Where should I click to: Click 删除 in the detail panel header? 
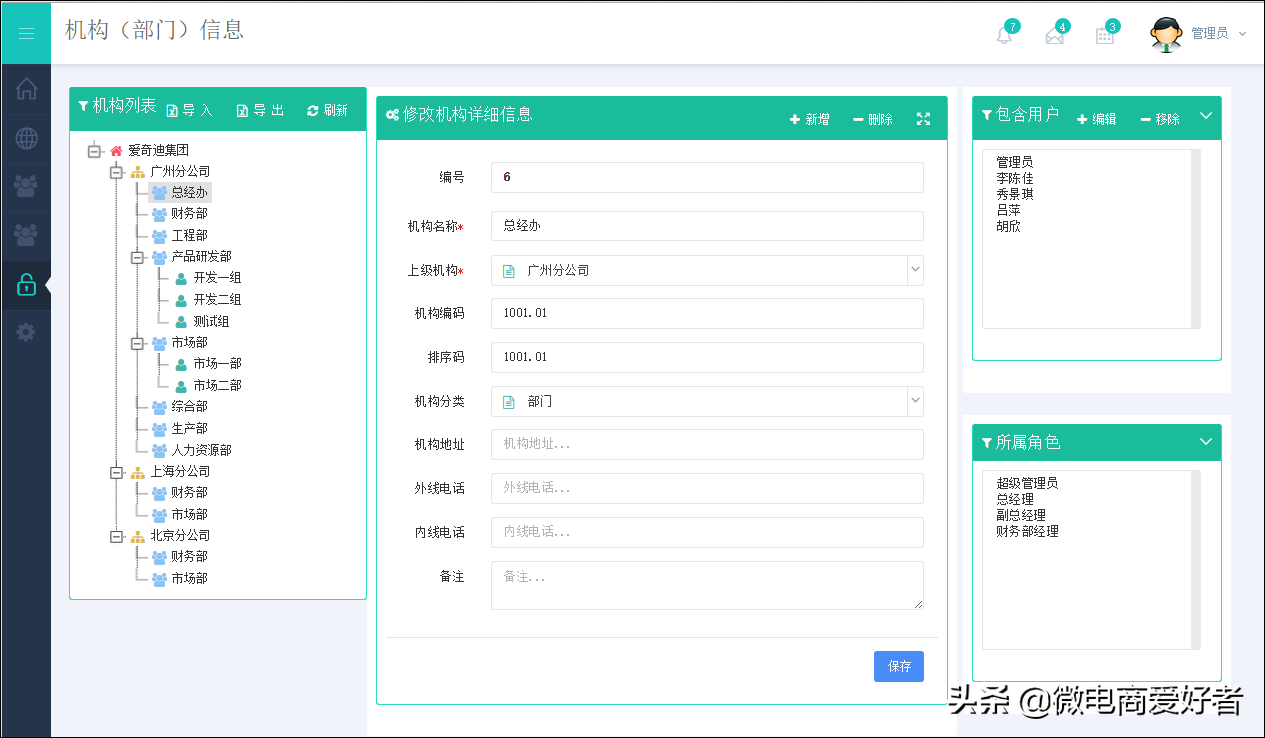(872, 119)
